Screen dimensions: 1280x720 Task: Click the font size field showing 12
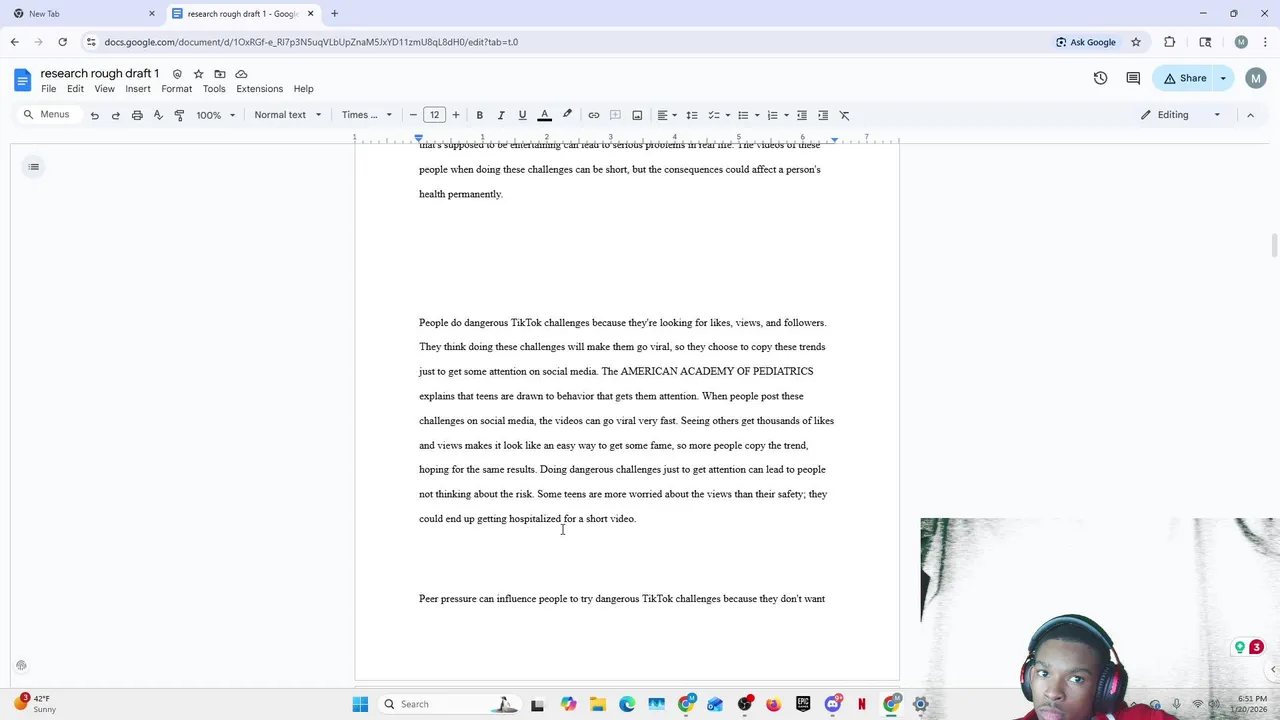tap(434, 115)
